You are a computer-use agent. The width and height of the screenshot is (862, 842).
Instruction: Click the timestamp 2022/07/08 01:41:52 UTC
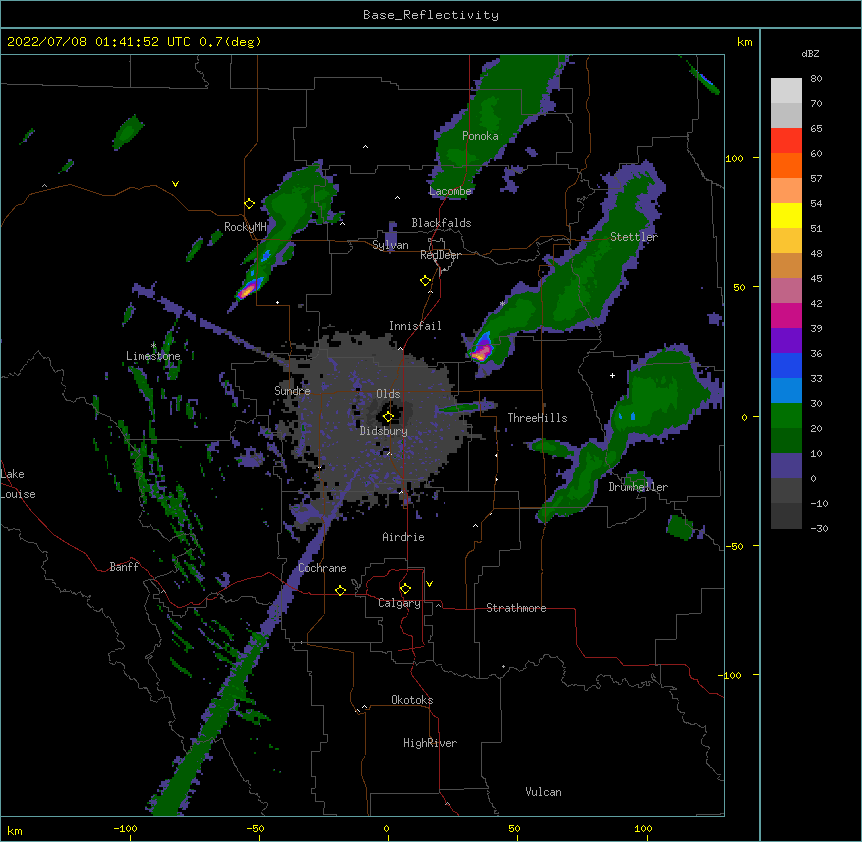click(99, 42)
